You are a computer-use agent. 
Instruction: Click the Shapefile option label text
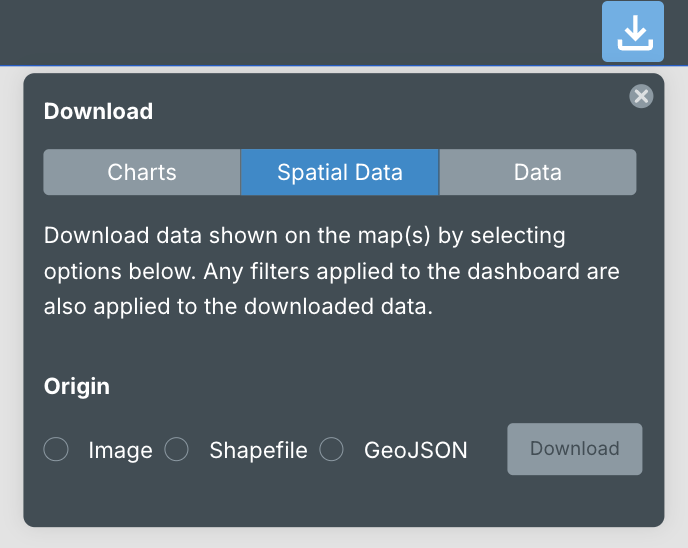coord(259,451)
